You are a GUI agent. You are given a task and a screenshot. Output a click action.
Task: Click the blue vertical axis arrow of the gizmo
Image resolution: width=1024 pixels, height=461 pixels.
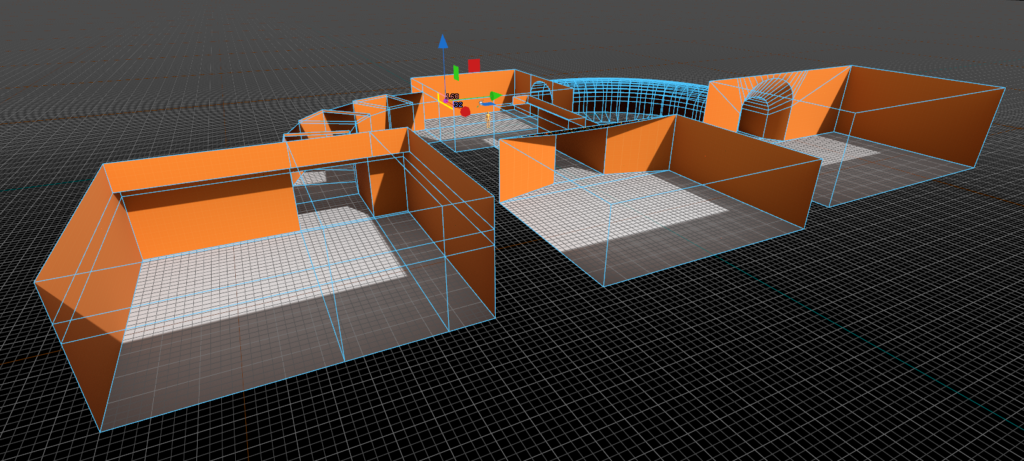pos(443,45)
